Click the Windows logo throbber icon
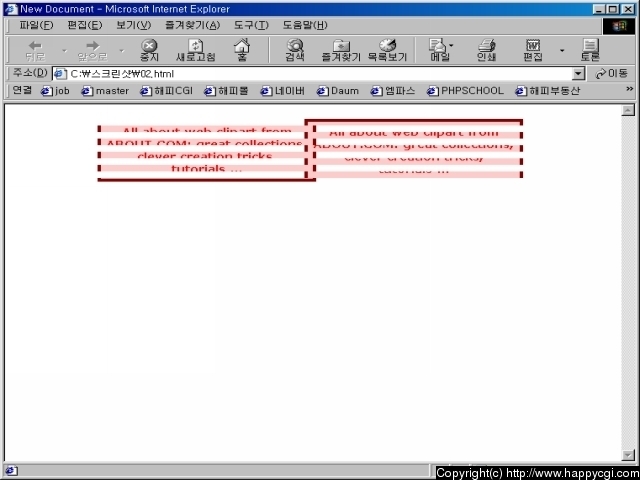The image size is (640, 480). [x=619, y=26]
